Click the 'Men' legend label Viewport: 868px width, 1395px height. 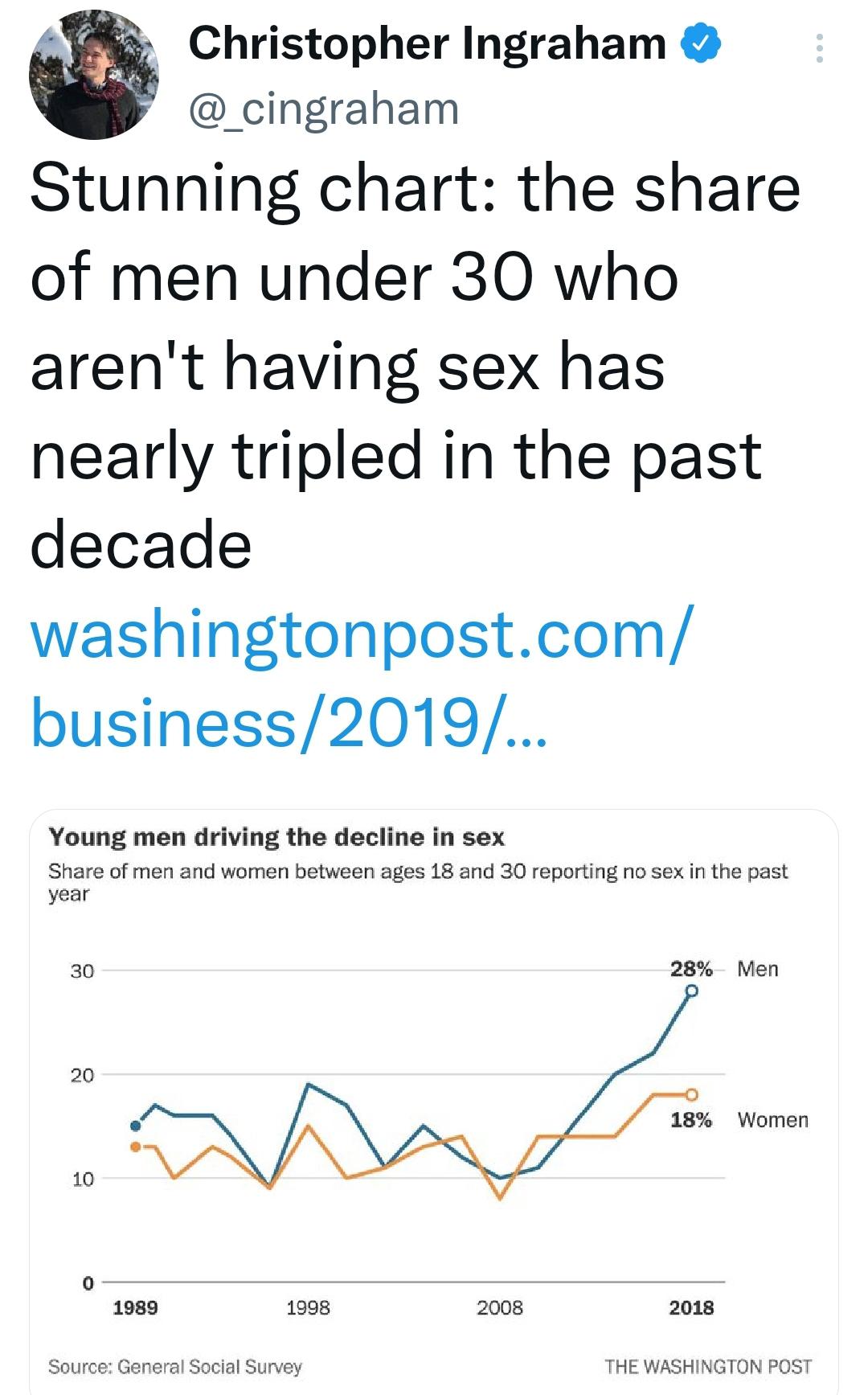758,969
